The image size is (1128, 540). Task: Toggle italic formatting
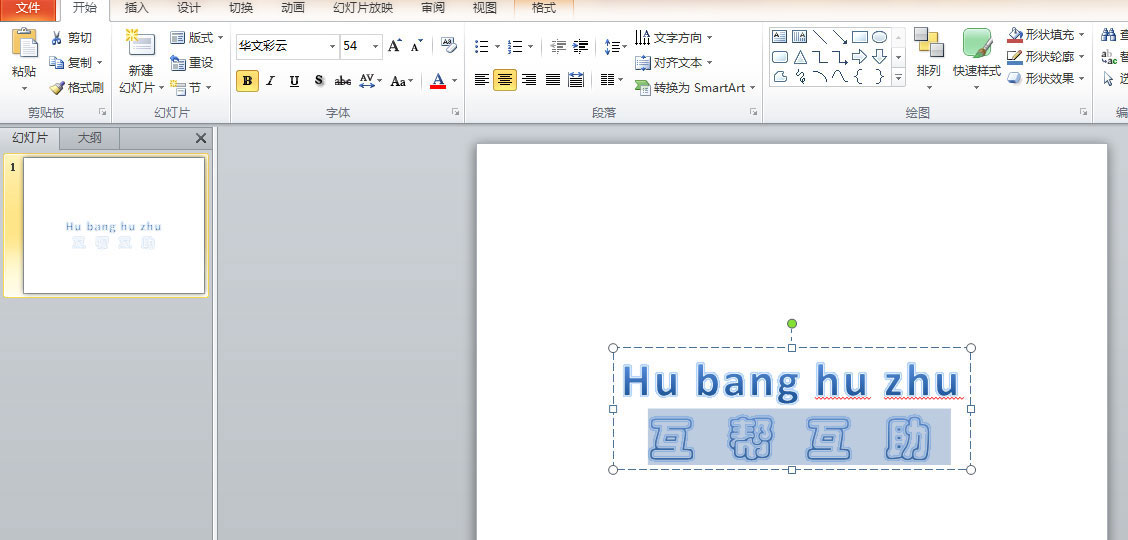coord(270,81)
